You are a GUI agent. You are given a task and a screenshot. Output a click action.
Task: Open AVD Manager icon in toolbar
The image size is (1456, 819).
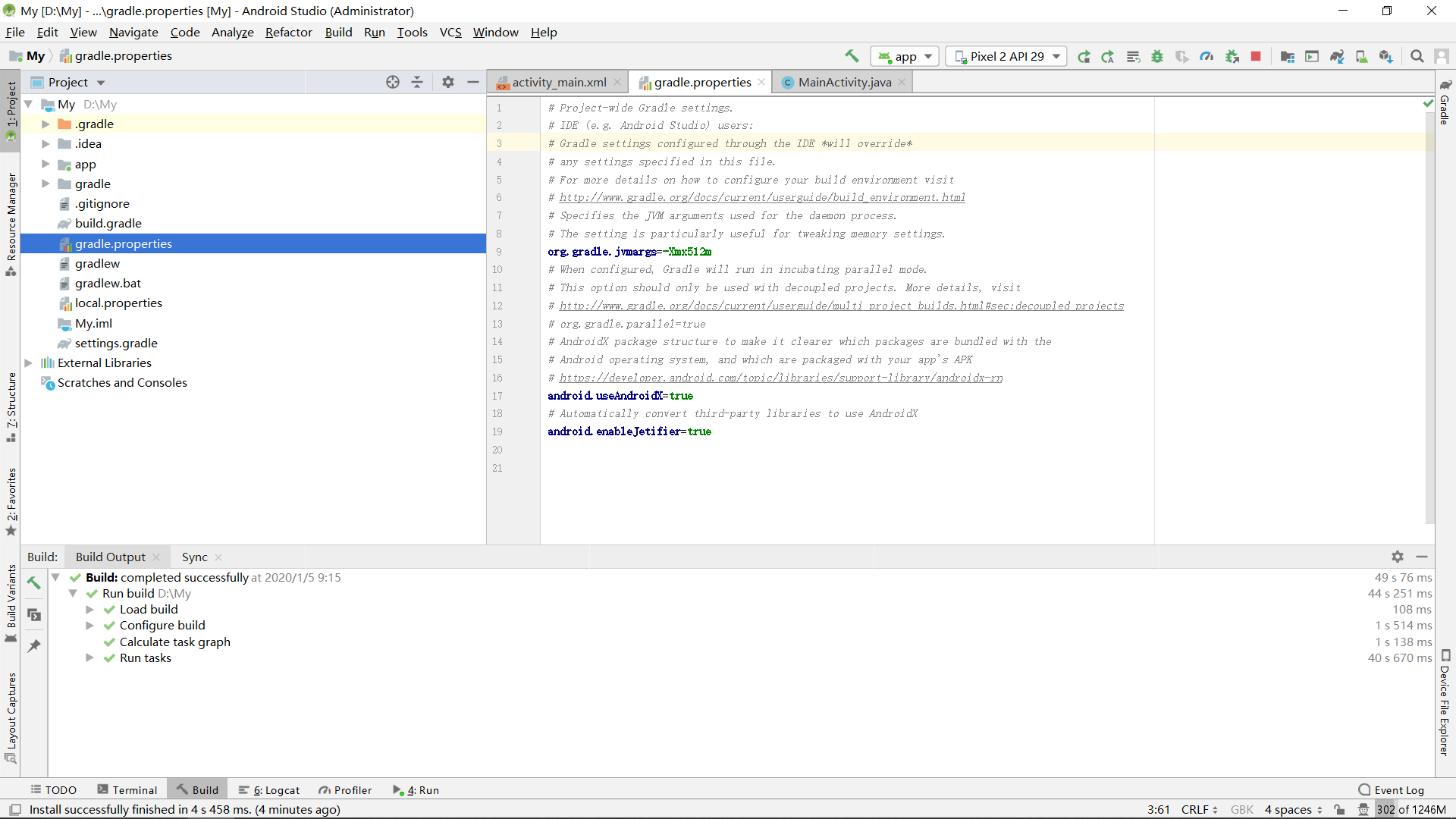pos(1361,56)
